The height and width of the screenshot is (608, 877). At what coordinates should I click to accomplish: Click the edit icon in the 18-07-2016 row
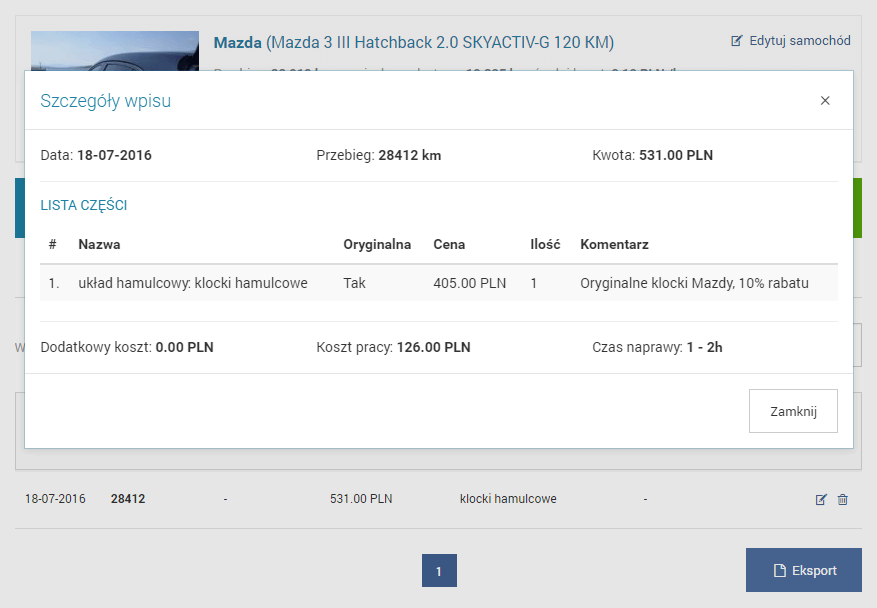coord(821,499)
